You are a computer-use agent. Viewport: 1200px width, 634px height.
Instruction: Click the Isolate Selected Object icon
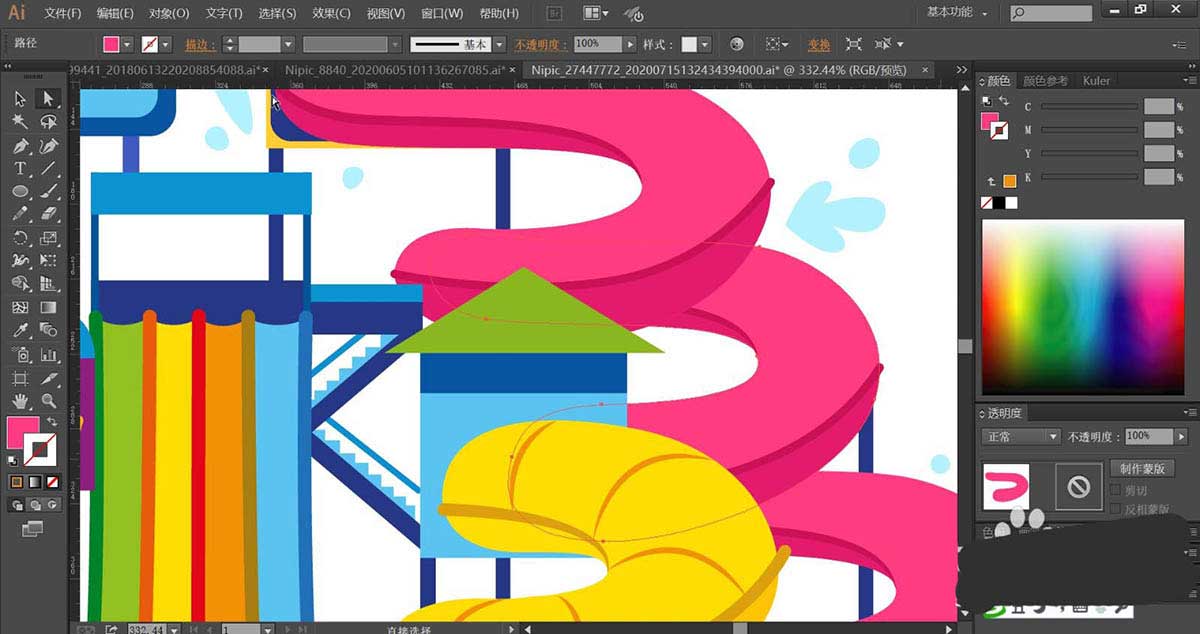coord(853,44)
